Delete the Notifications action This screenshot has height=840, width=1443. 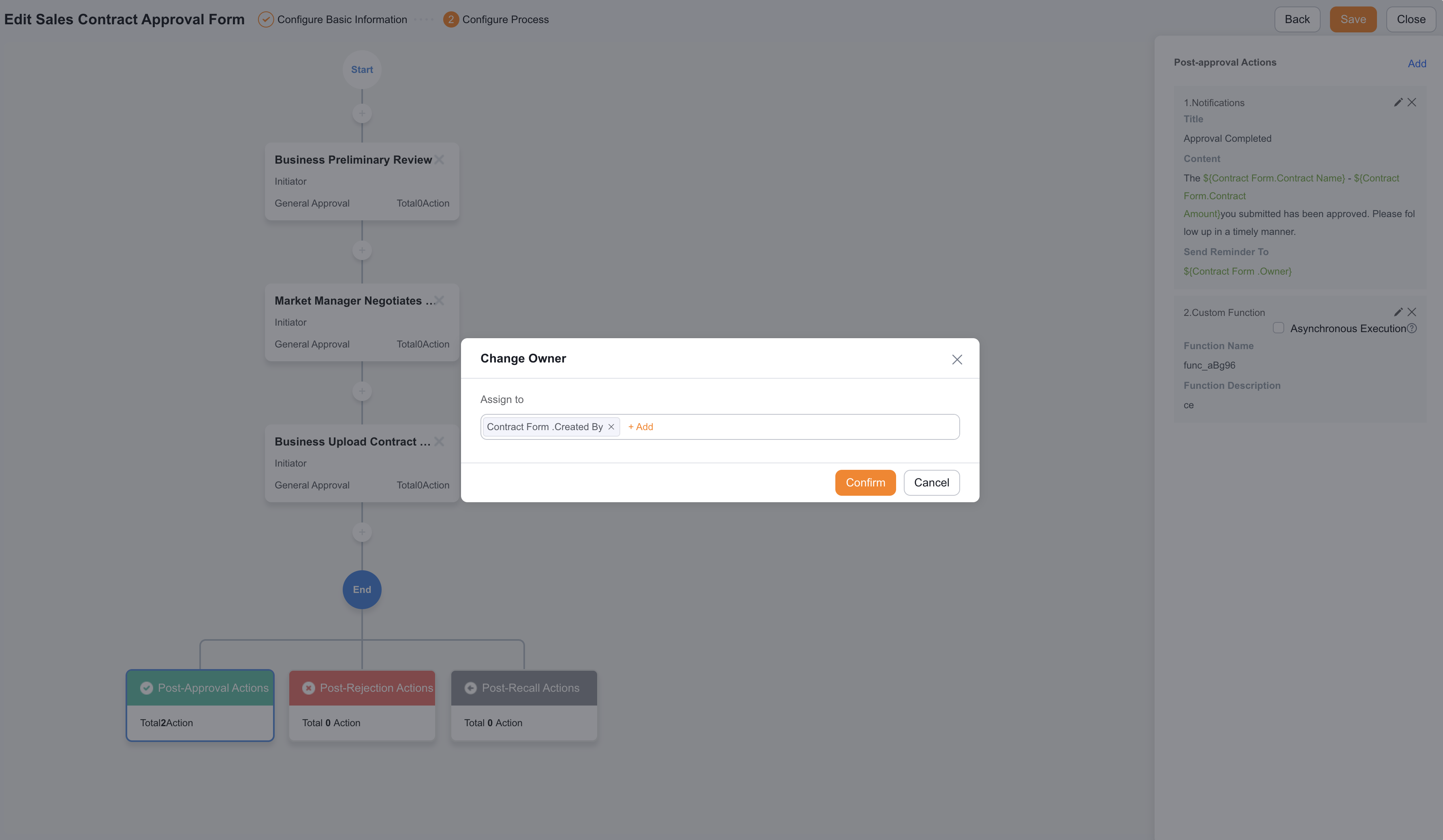coord(1411,102)
